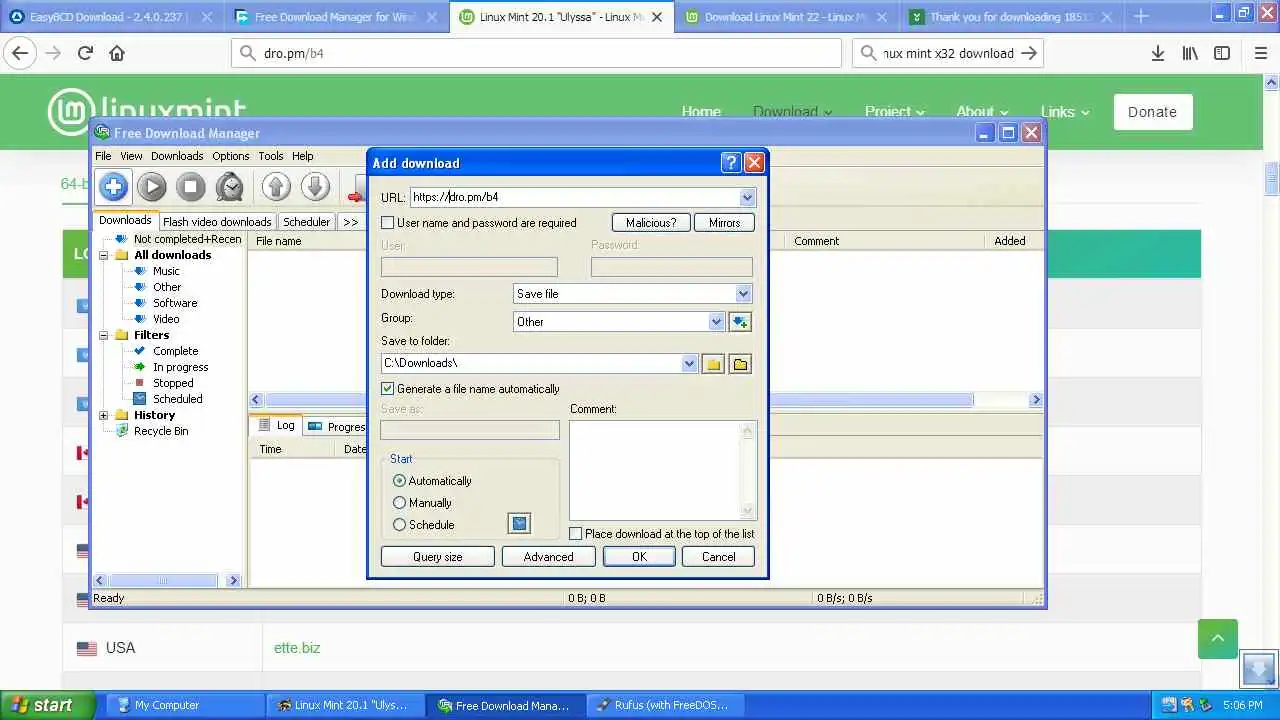Click the Firefox library icon

[x=1190, y=54]
